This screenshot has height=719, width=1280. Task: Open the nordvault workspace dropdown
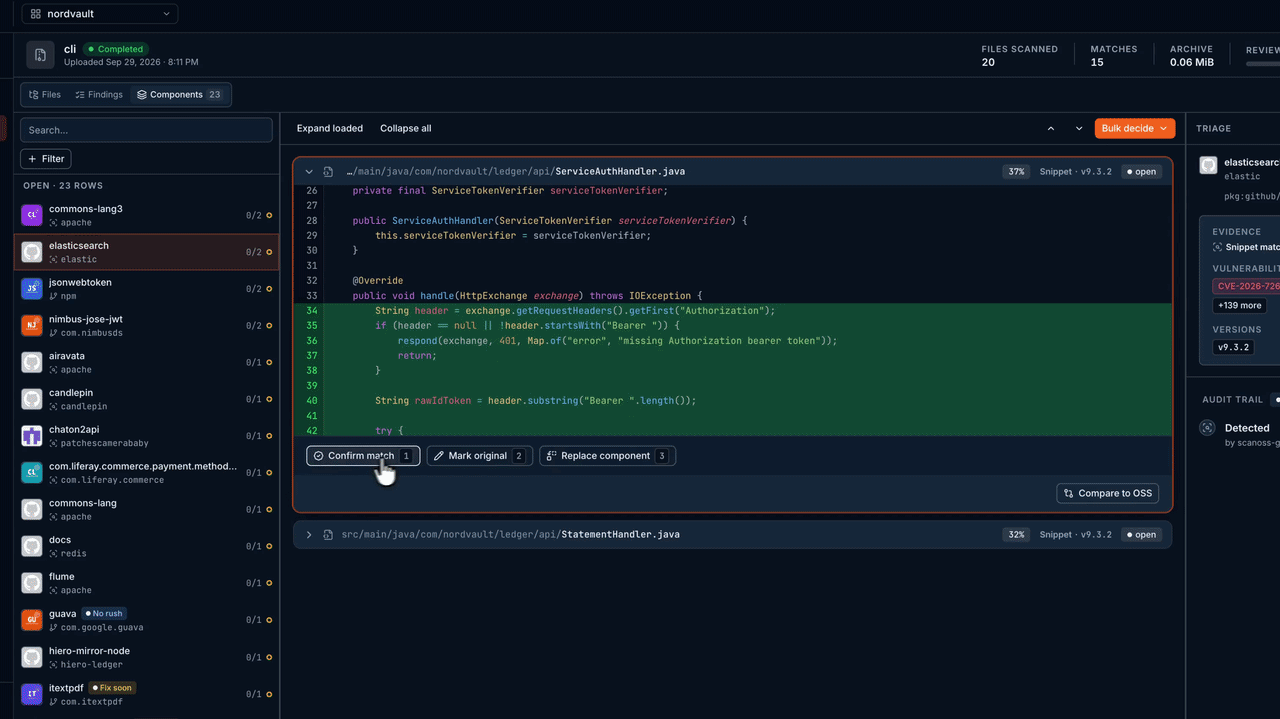point(100,14)
